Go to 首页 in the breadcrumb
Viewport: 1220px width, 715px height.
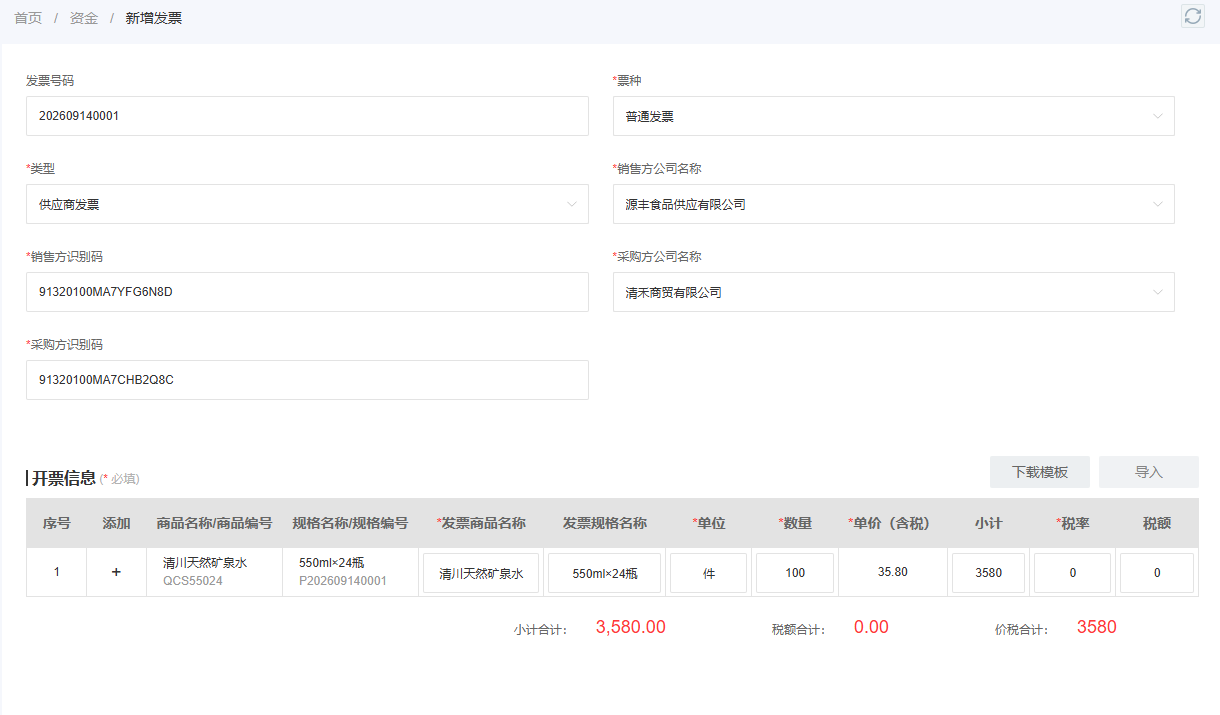coord(28,18)
